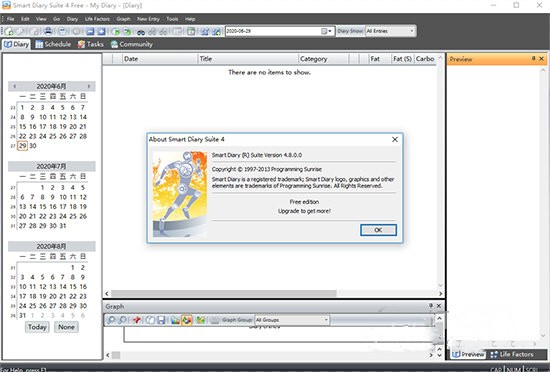Open the Graph Group All Groups dropdown
The height and width of the screenshot is (372, 550).
291,320
